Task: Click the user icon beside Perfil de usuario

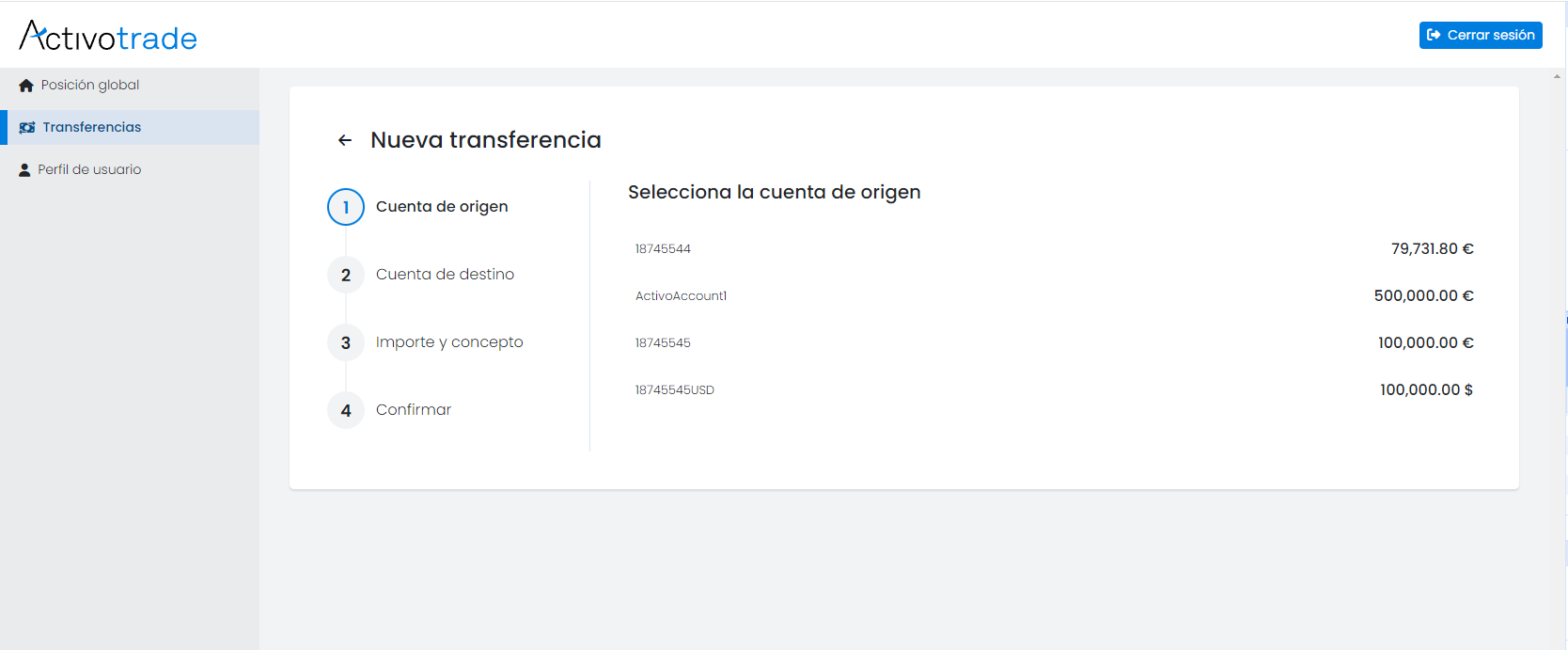Action: pyautogui.click(x=25, y=170)
